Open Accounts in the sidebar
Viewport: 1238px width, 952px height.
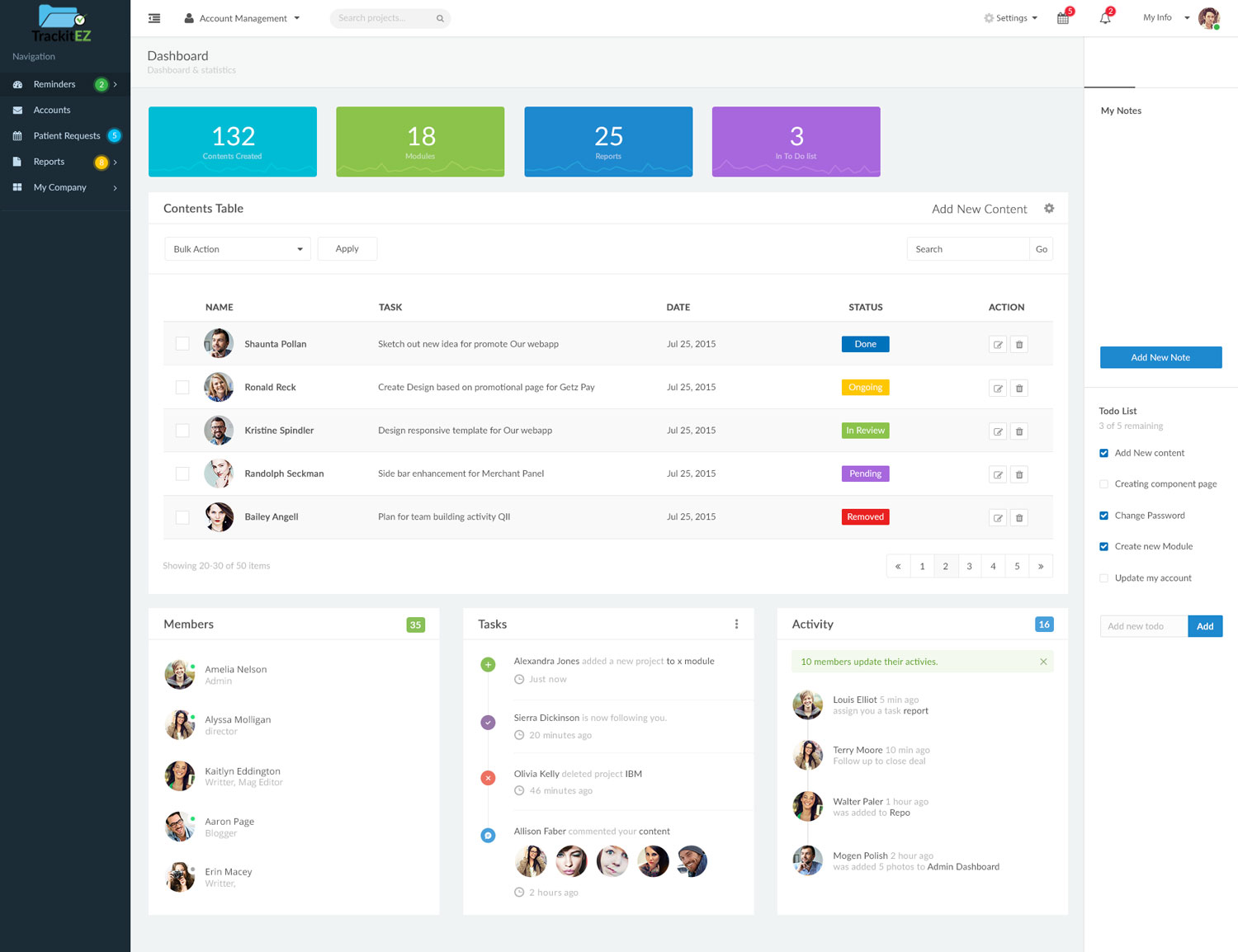pyautogui.click(x=52, y=110)
